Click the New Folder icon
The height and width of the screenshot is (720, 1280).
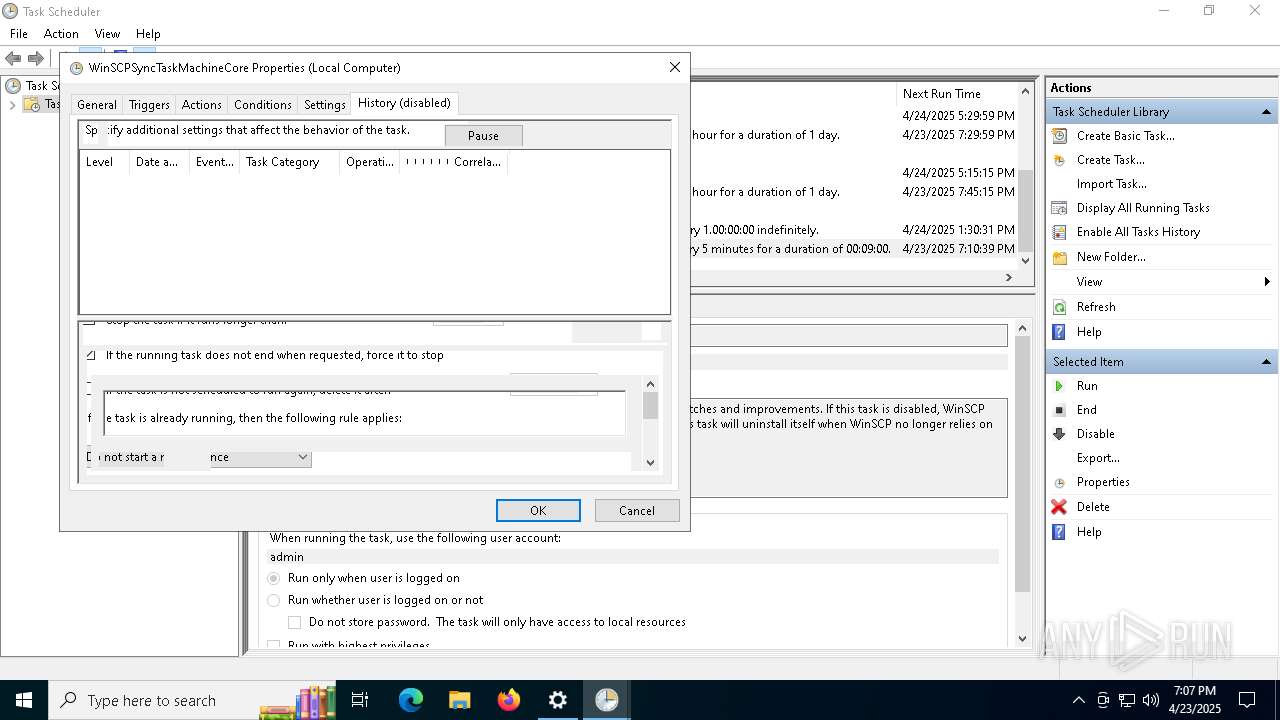[x=1059, y=257]
